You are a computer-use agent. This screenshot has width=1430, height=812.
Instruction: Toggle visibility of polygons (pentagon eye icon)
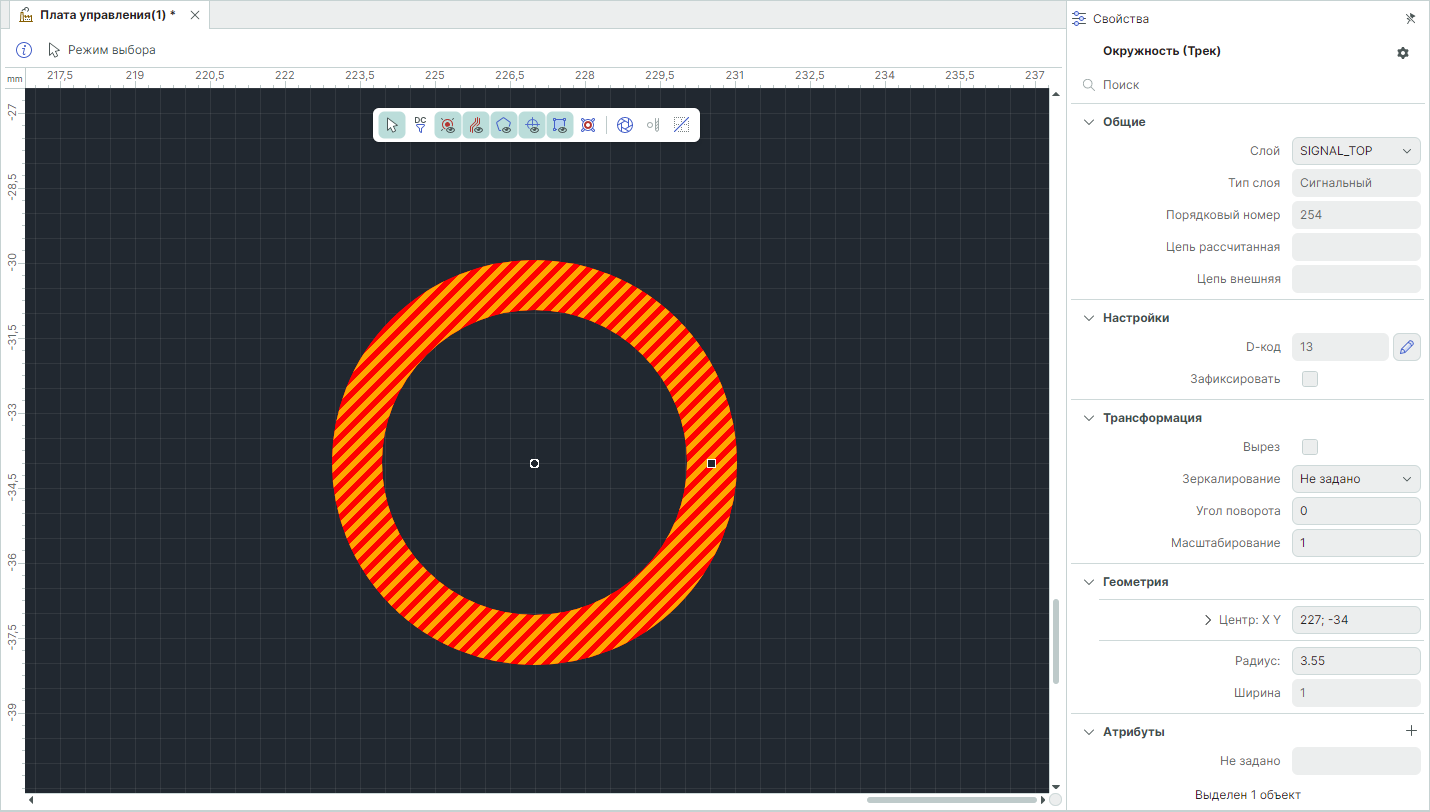[504, 125]
